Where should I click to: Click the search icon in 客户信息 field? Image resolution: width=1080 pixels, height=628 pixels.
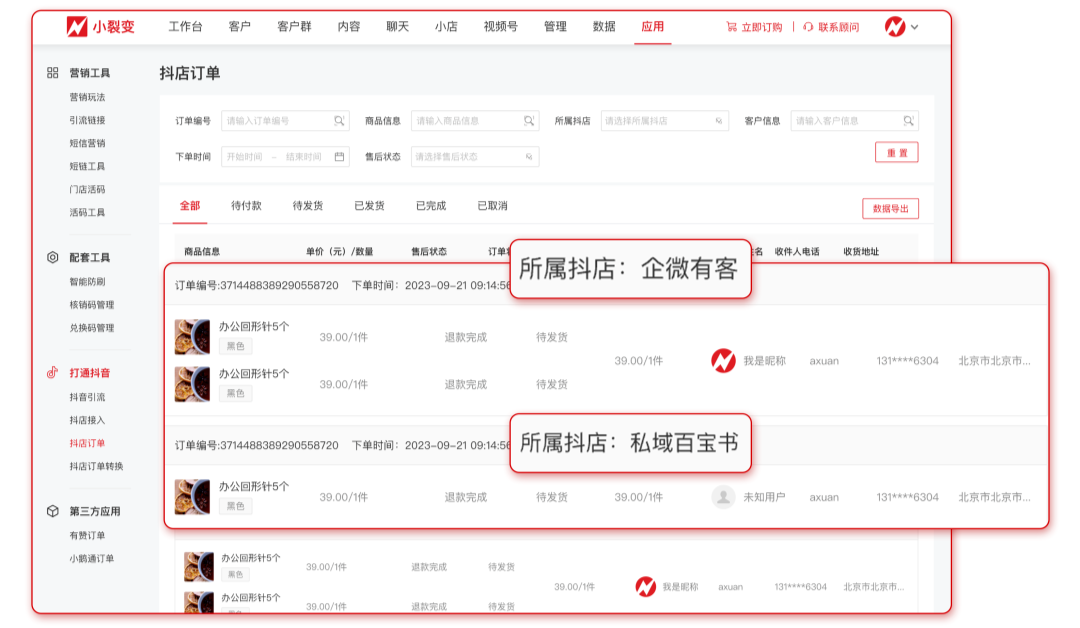tap(908, 121)
